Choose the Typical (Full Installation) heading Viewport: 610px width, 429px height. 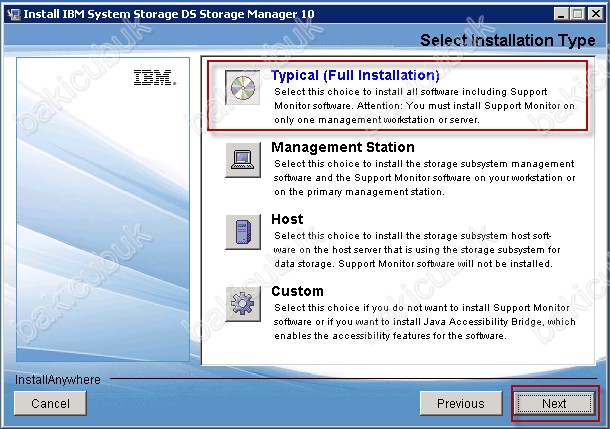coord(355,75)
